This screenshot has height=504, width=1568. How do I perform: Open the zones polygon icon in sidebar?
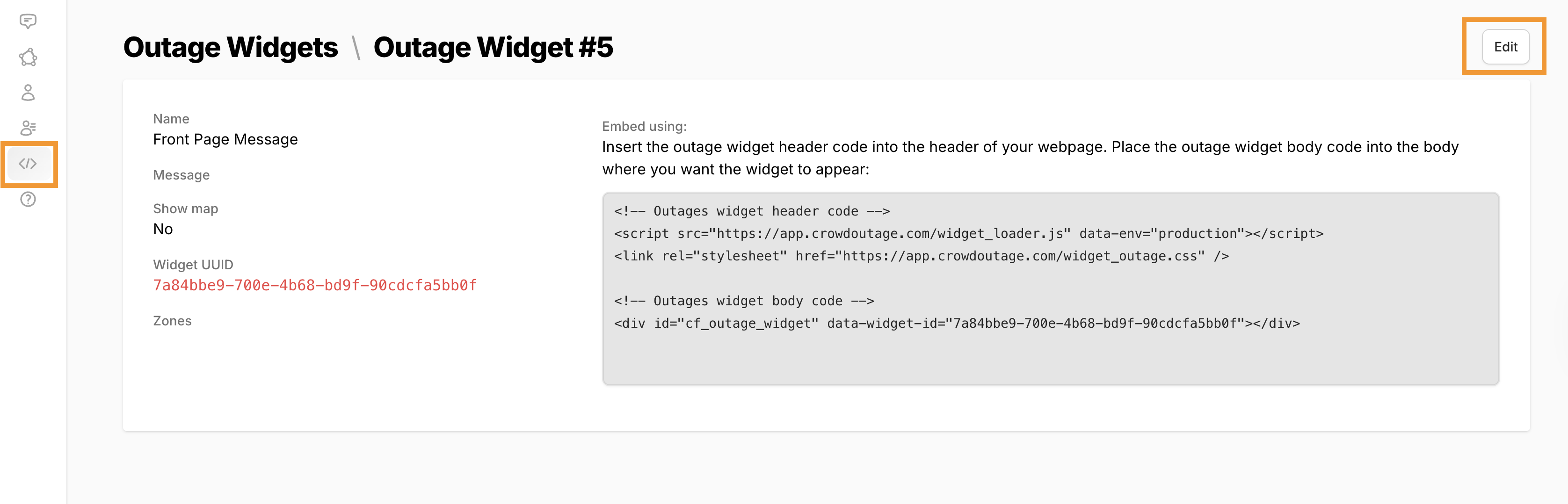pyautogui.click(x=28, y=57)
